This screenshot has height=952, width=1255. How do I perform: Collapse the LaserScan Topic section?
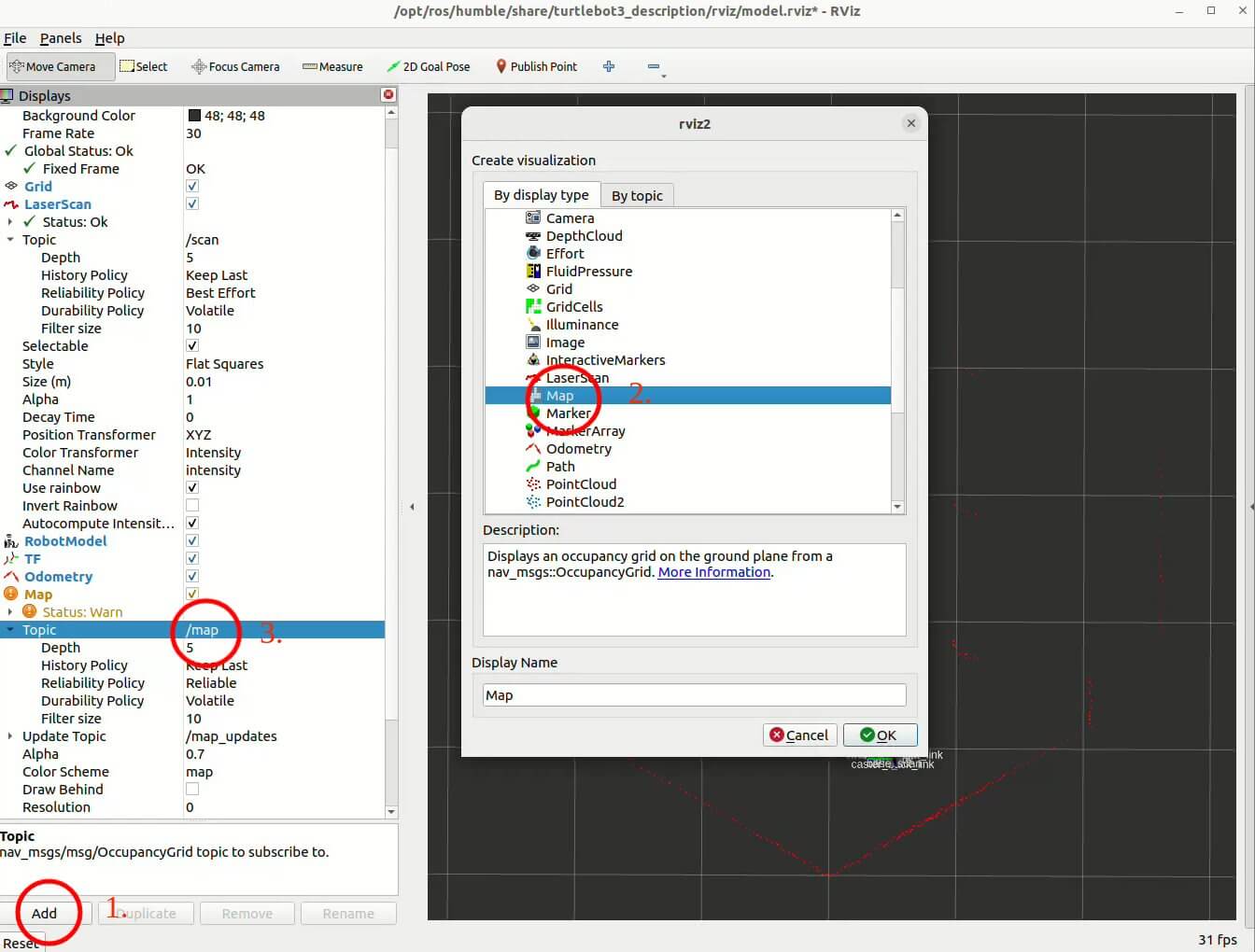pos(10,240)
